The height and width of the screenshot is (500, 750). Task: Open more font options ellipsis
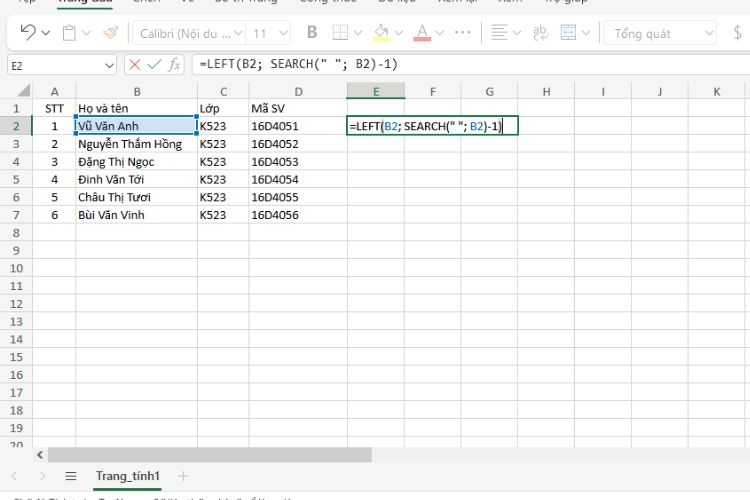[463, 33]
